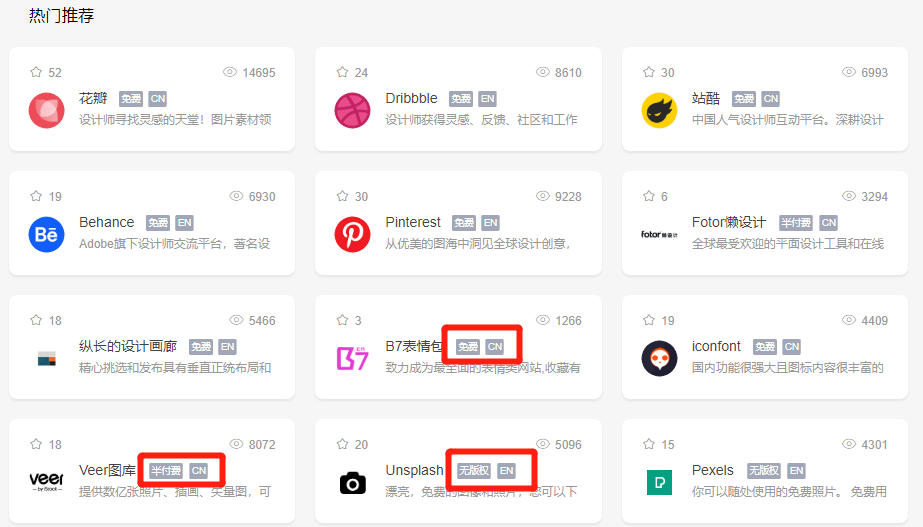Screen dimensions: 923x527
Task: Open the Pinterest red logo
Action: coord(353,234)
